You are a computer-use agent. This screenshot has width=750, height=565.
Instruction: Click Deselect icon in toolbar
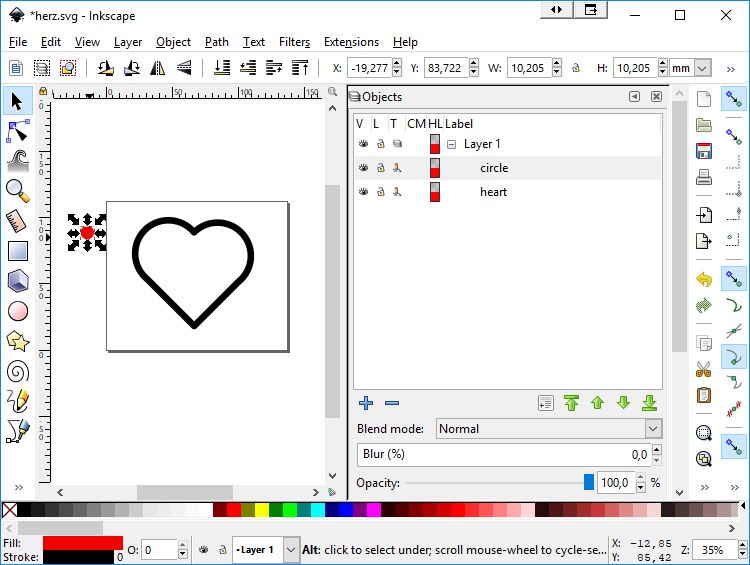pyautogui.click(x=68, y=68)
